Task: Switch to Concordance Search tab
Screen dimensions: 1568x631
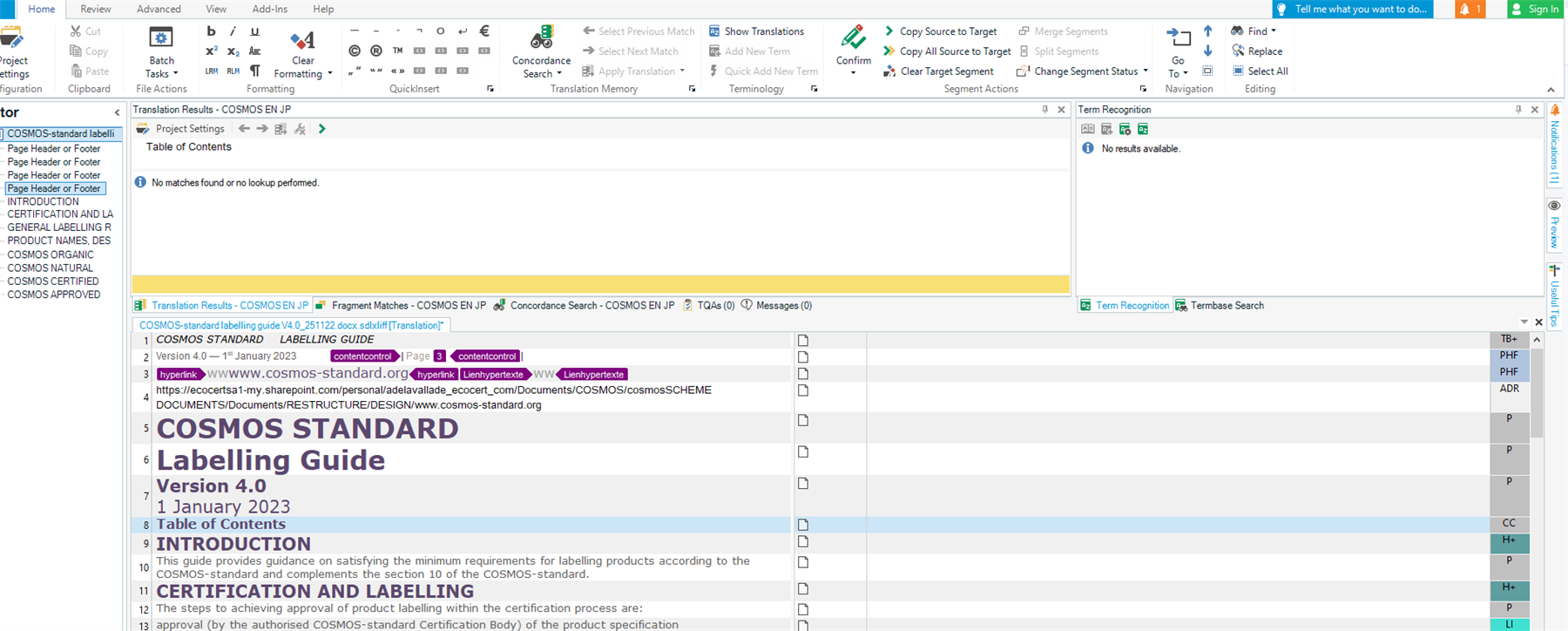Action: 585,306
